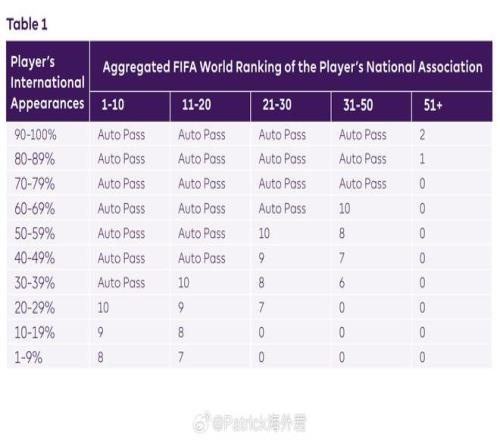Screen dimensions: 500x440
Task: Click the 'Aggregated FIFA World Ranking' header
Action: click(x=292, y=67)
